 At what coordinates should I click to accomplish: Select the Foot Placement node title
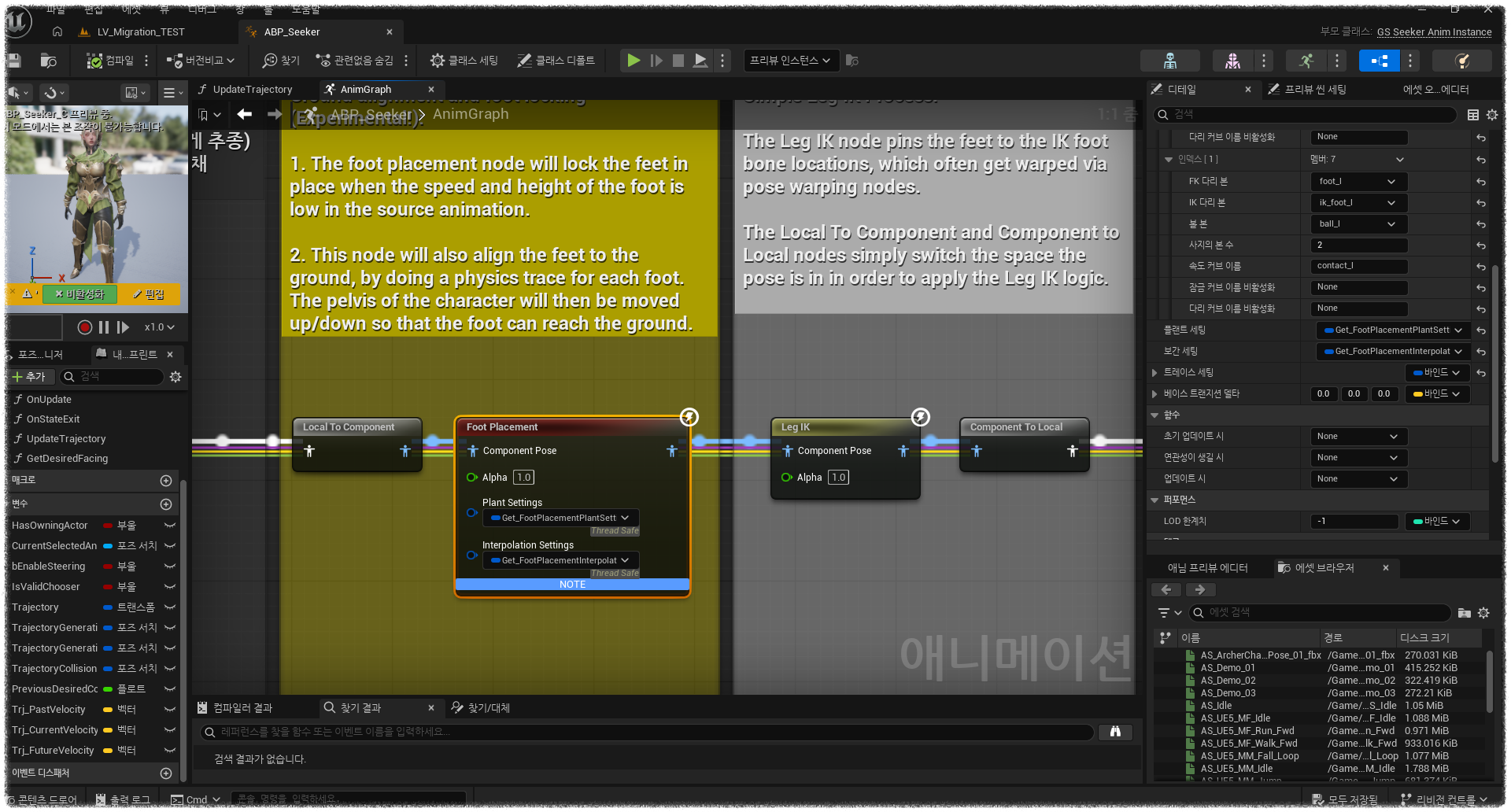point(502,427)
